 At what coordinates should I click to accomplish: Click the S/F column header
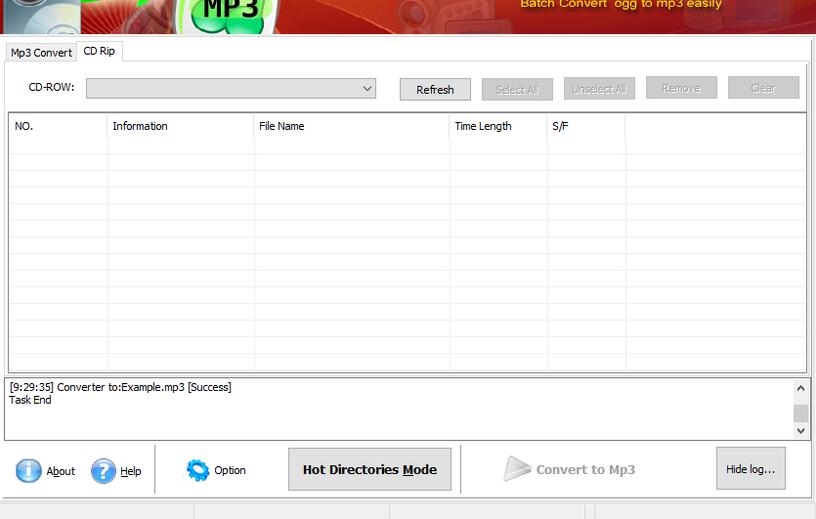click(x=586, y=126)
